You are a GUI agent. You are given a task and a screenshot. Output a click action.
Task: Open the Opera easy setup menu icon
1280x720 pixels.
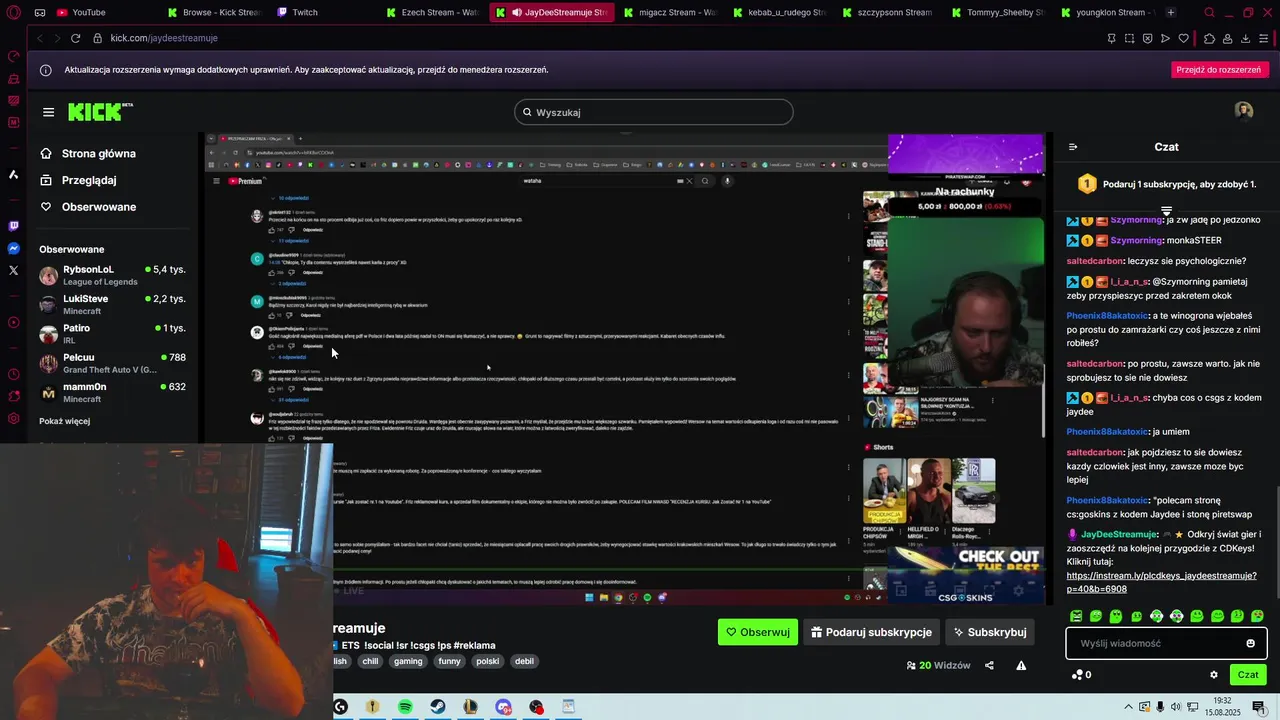tap(1265, 38)
